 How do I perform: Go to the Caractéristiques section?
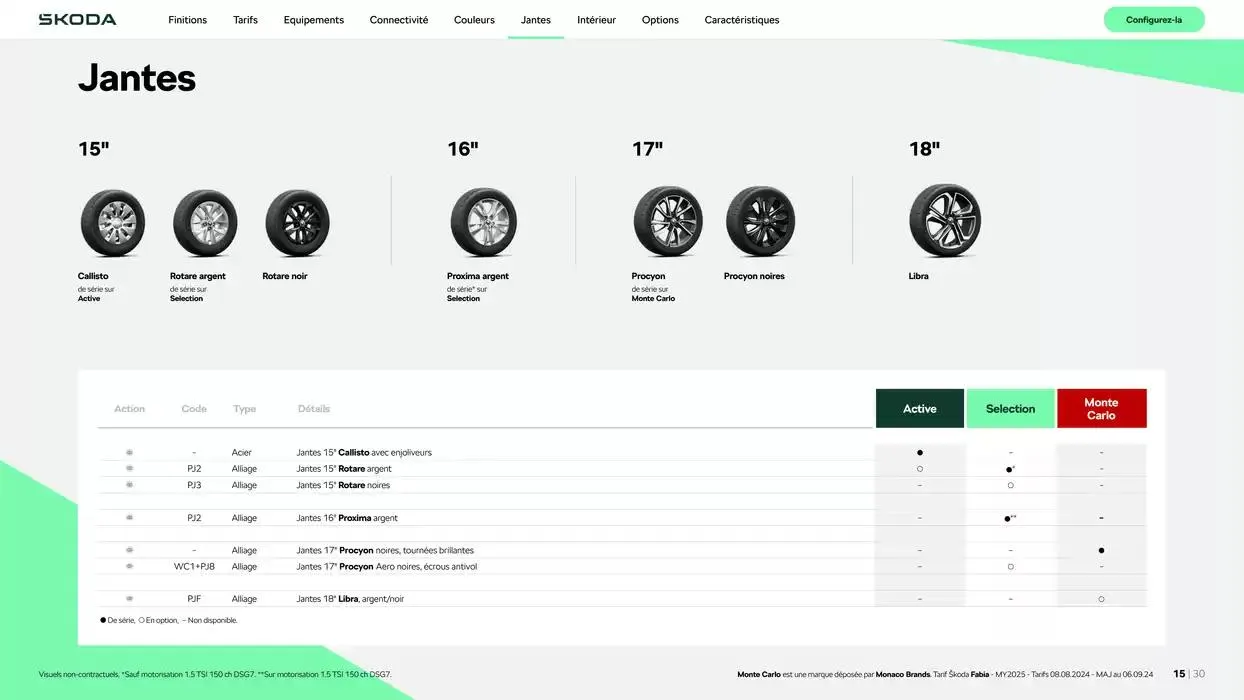point(741,20)
